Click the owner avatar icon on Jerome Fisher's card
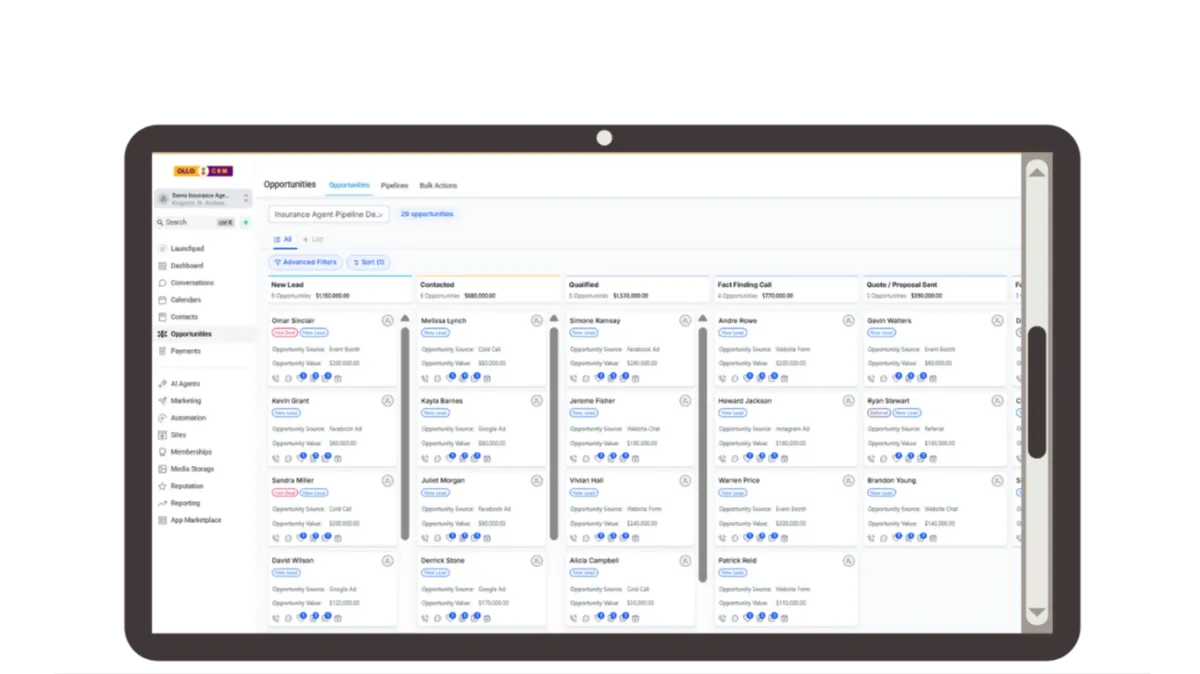1200x674 pixels. 685,401
